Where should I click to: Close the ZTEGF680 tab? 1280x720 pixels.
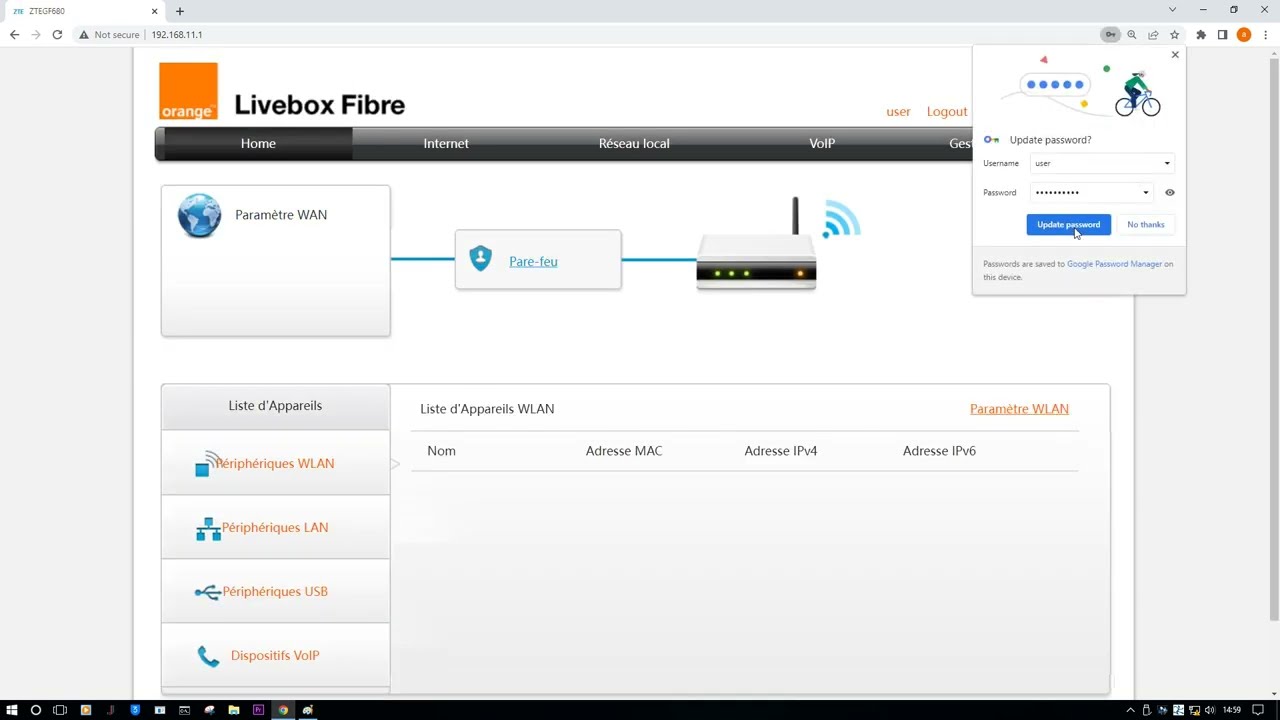(155, 11)
